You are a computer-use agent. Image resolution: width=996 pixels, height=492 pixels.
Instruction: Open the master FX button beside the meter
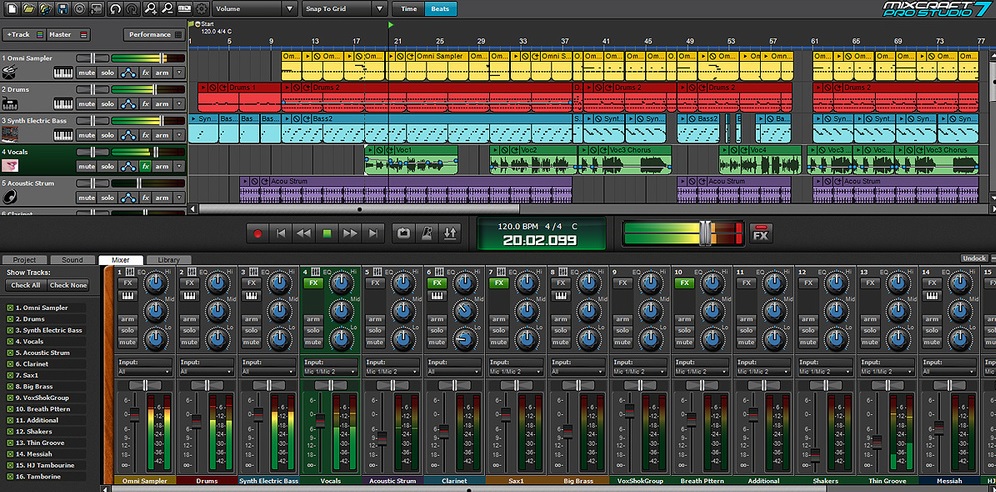click(760, 234)
